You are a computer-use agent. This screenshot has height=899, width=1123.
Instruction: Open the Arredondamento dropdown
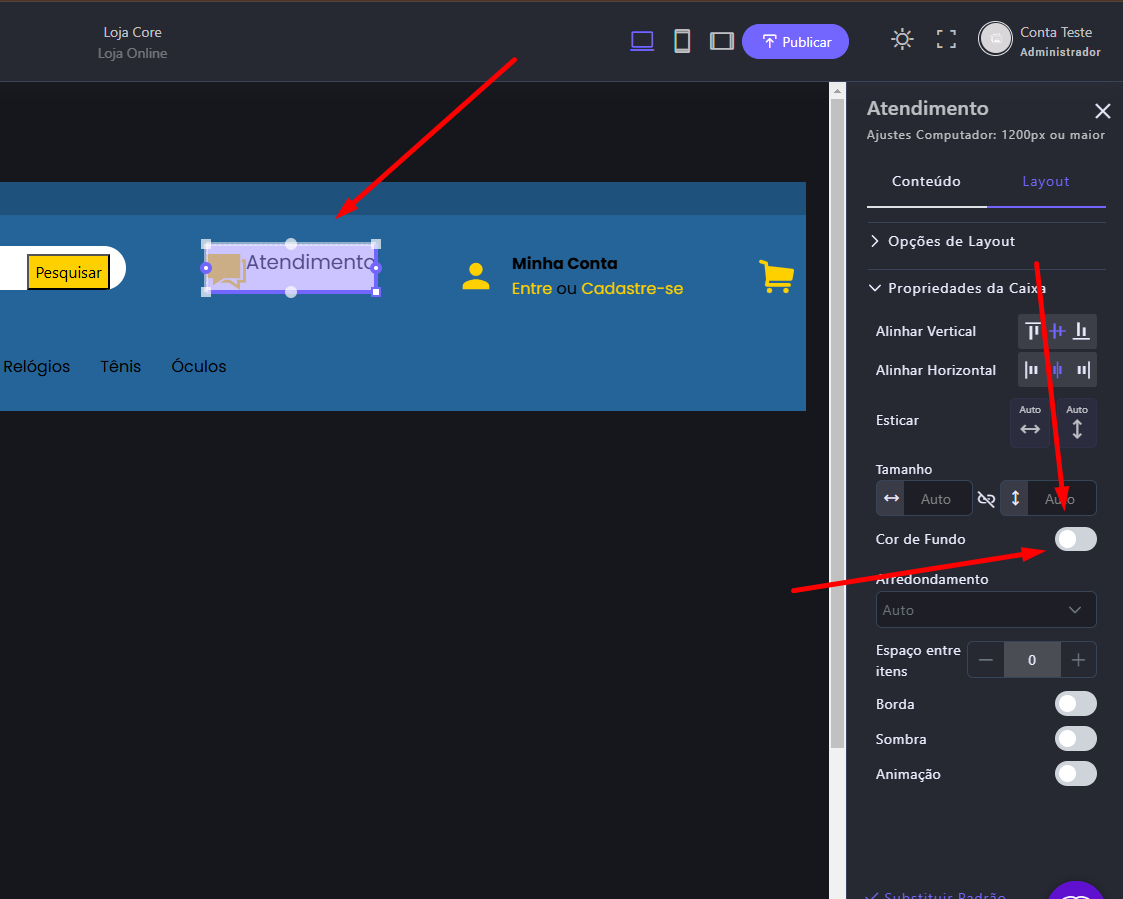985,610
